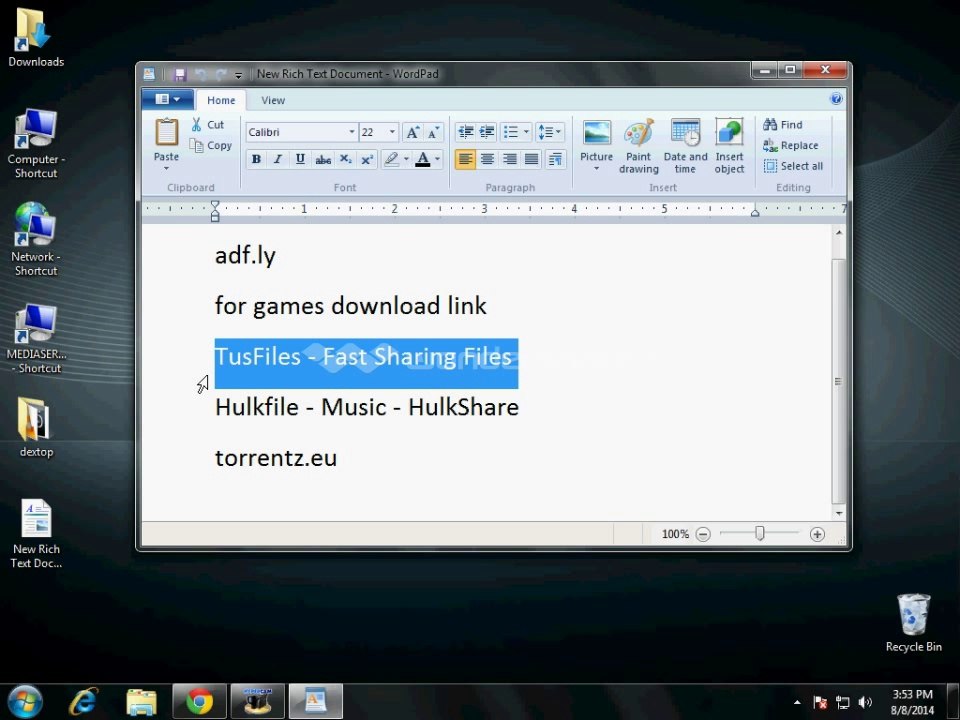Open the line spacing dropdown
Image resolution: width=960 pixels, height=720 pixels.
549,132
